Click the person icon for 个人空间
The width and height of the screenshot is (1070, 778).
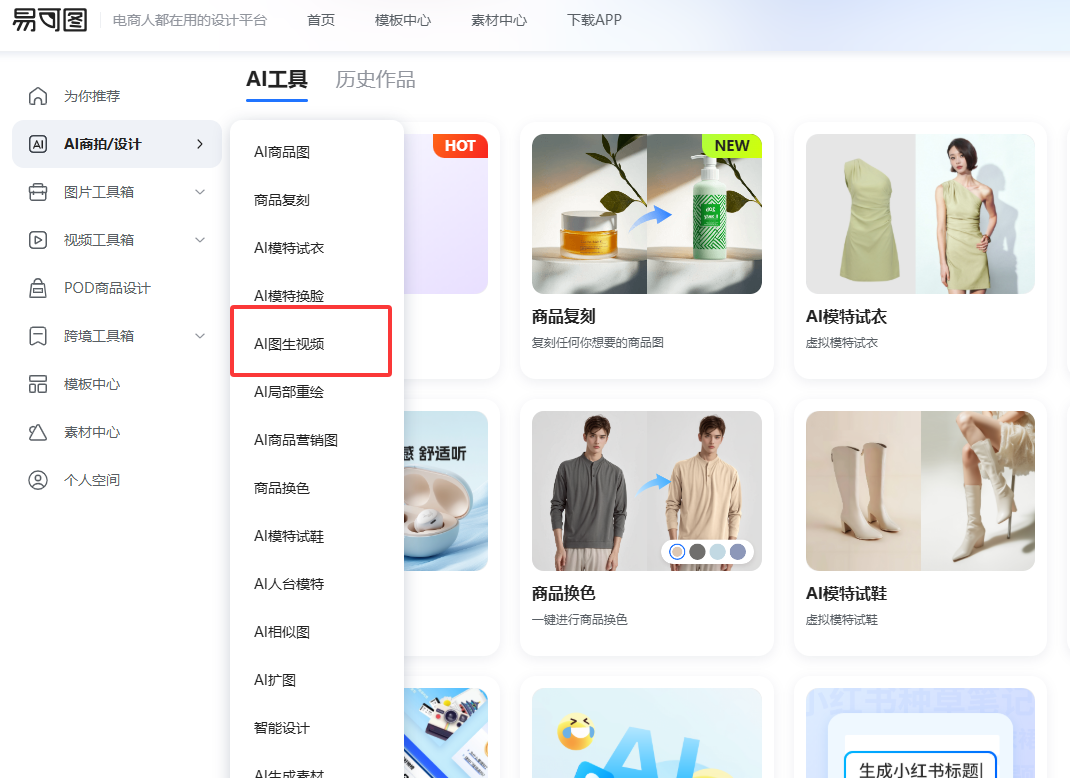pyautogui.click(x=38, y=480)
